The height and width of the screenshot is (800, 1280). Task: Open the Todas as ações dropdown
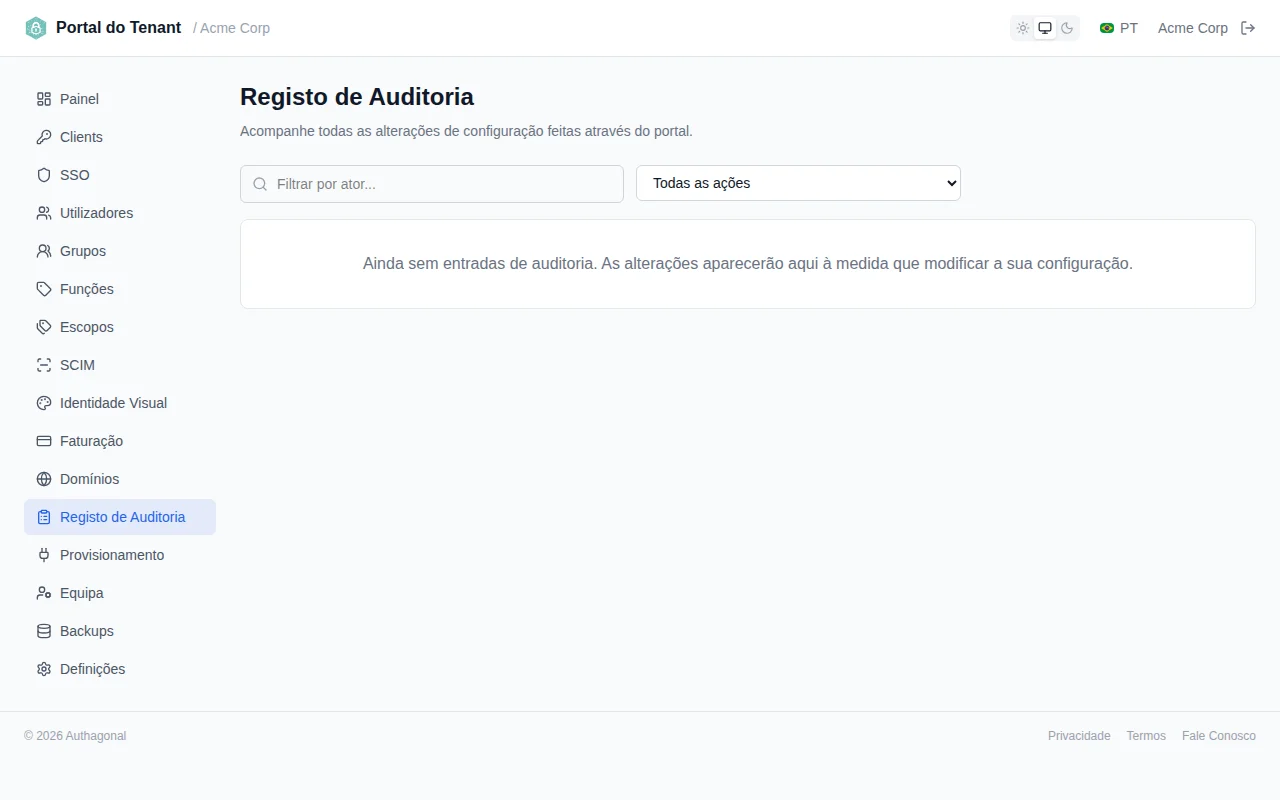[x=798, y=183]
